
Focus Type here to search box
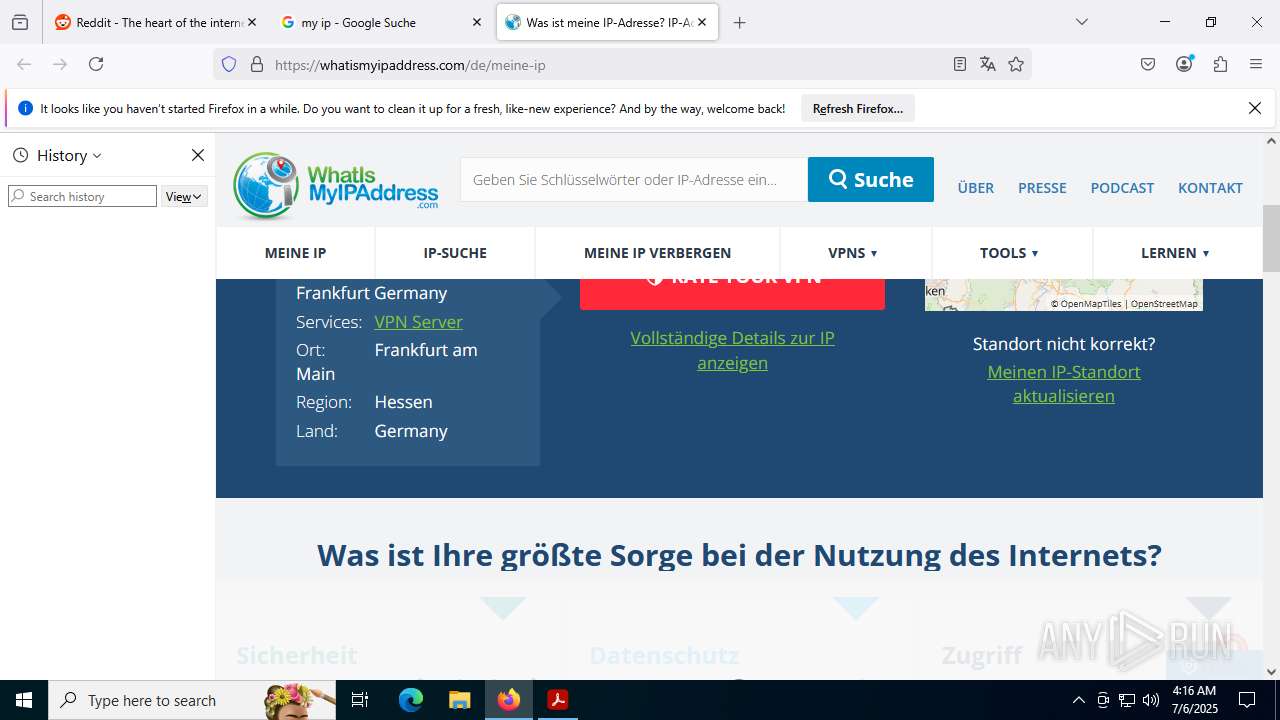click(192, 700)
